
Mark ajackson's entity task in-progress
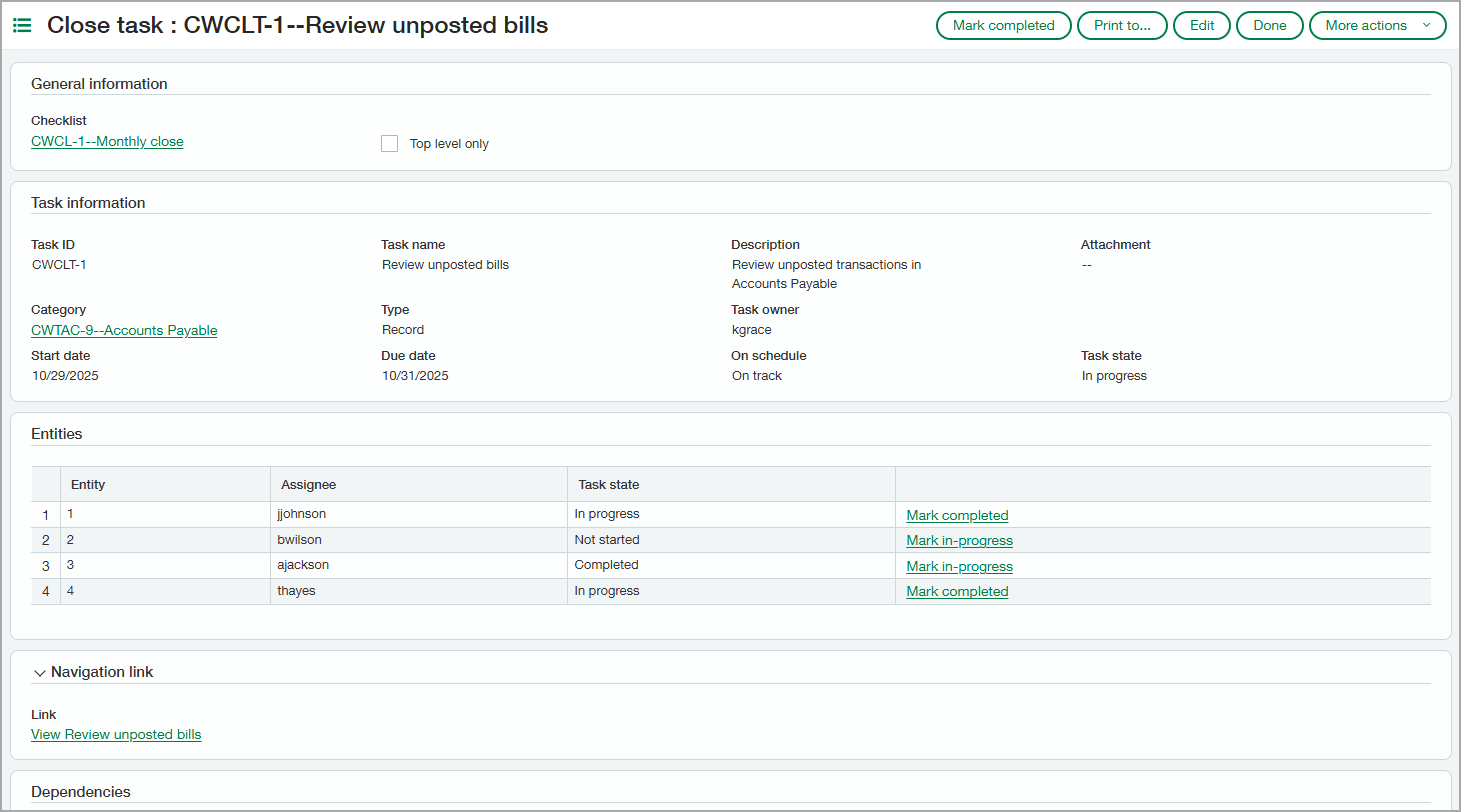pos(959,565)
